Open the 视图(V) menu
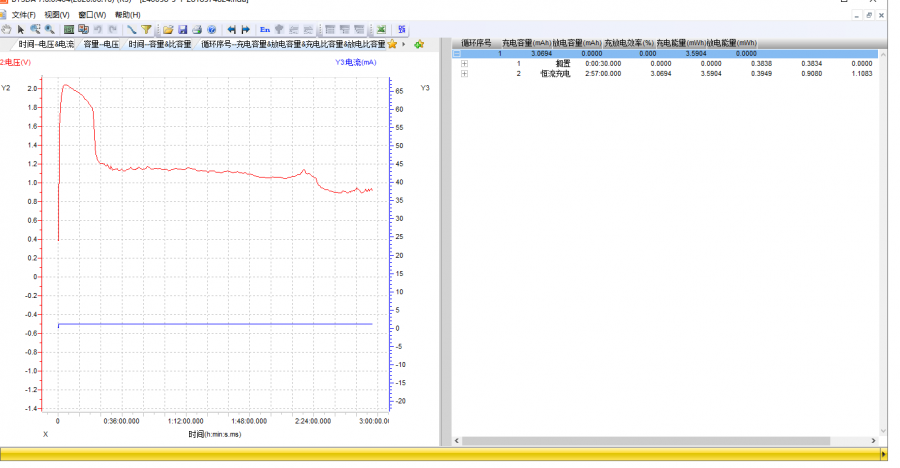 [x=57, y=15]
